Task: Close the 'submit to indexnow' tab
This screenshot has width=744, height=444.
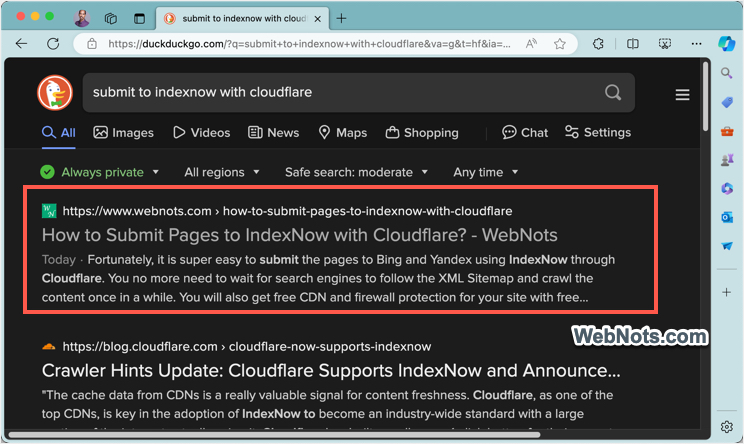Action: click(x=317, y=19)
